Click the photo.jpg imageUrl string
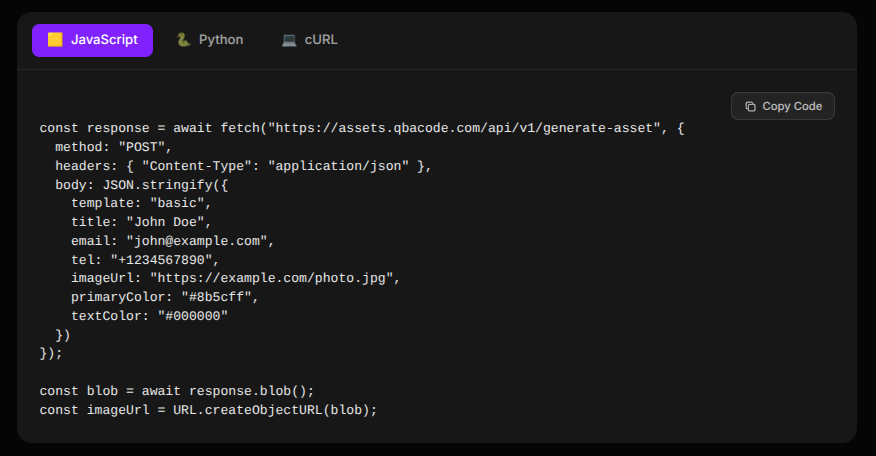 coord(275,278)
